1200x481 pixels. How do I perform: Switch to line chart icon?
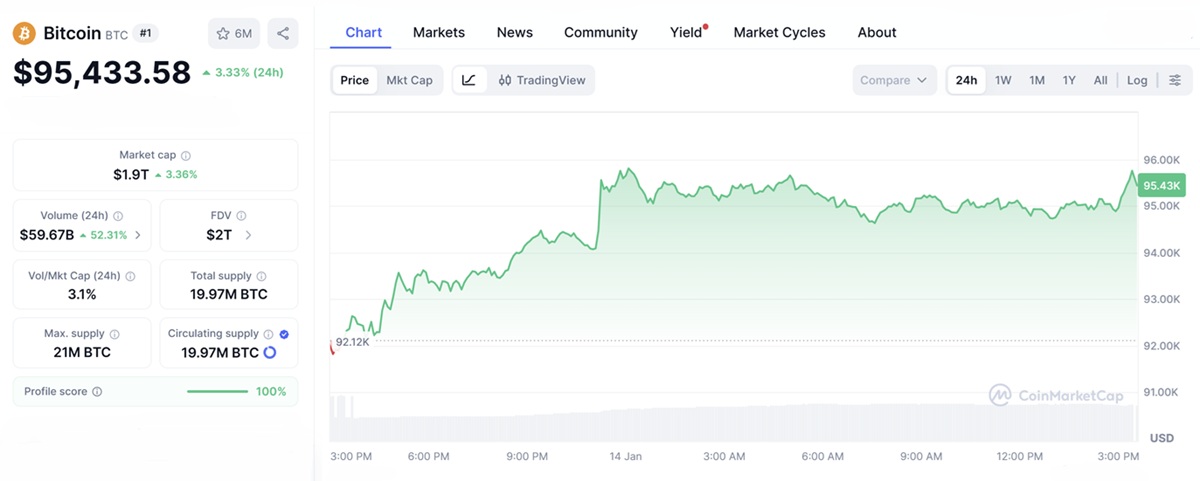point(469,80)
